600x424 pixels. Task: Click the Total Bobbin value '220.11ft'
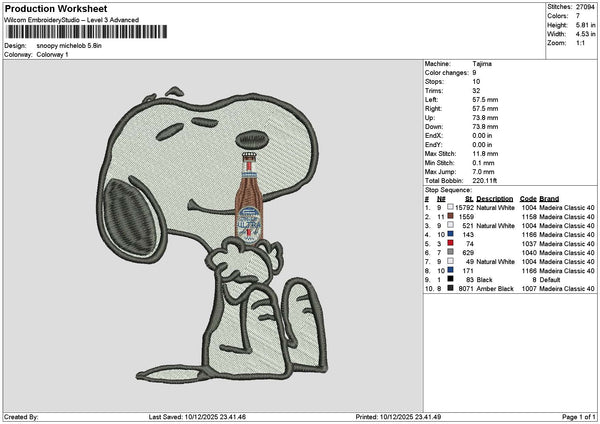[484, 181]
